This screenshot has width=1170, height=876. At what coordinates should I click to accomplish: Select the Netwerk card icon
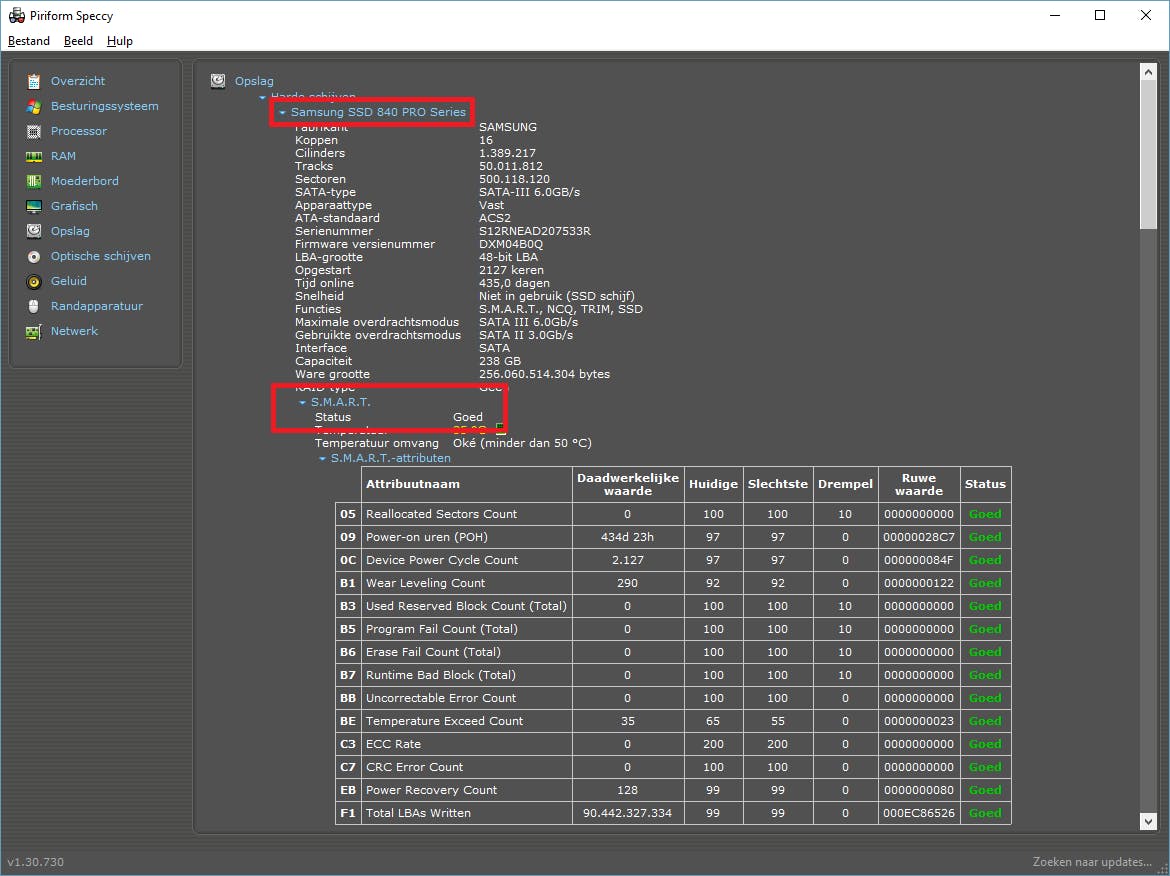click(x=34, y=331)
